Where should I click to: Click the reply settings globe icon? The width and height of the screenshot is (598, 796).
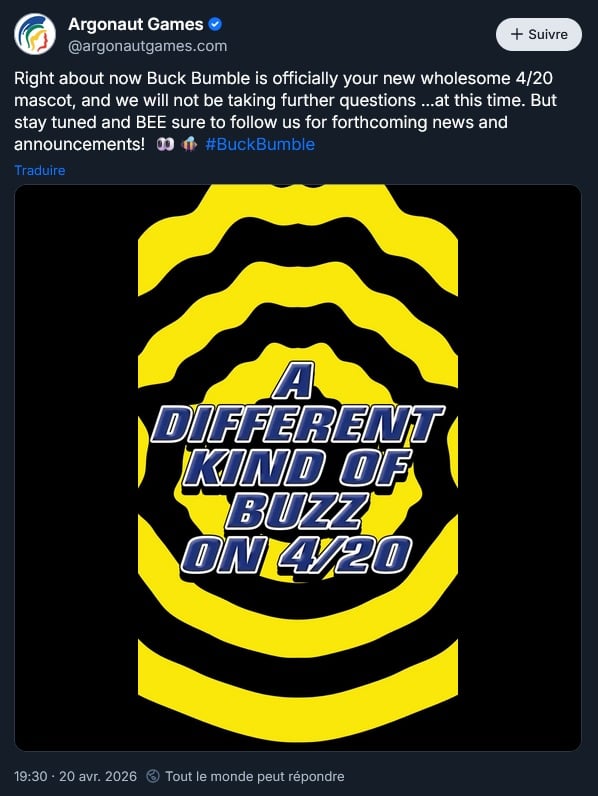[152, 776]
